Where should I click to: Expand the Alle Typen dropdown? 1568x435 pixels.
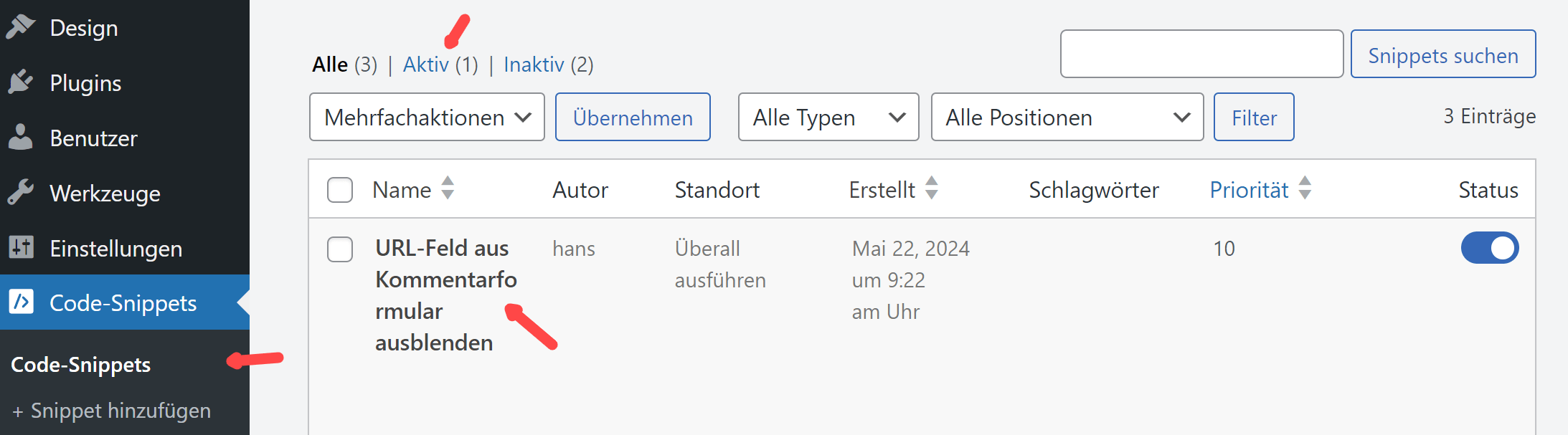(828, 117)
